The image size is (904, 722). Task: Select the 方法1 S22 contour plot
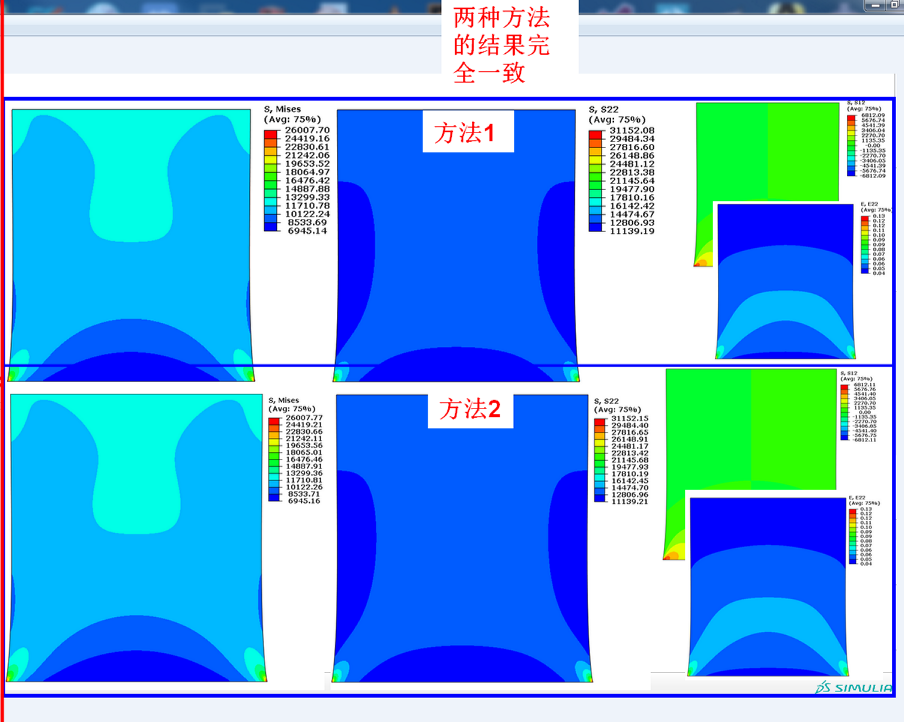click(x=457, y=260)
